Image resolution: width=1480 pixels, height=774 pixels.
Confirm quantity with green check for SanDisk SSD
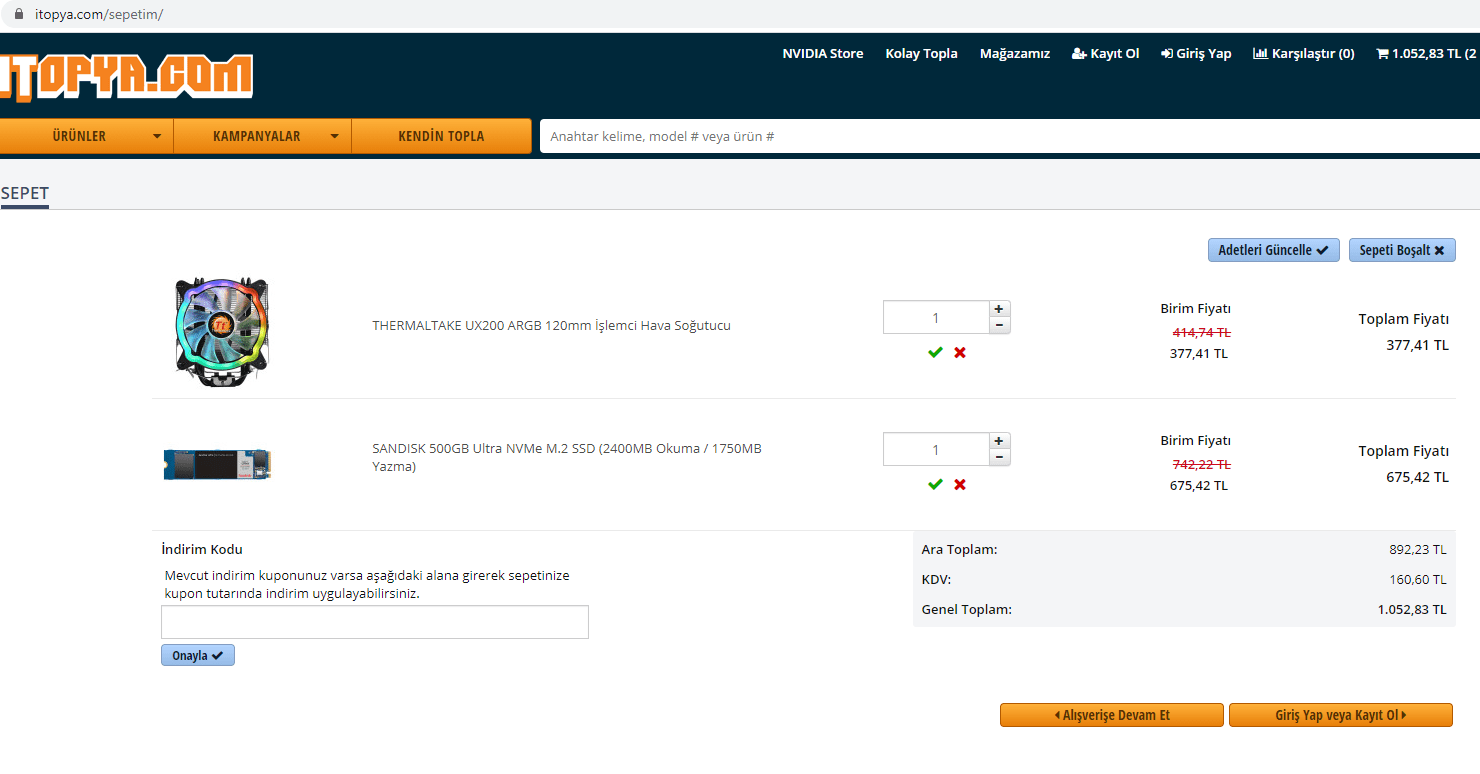(935, 485)
